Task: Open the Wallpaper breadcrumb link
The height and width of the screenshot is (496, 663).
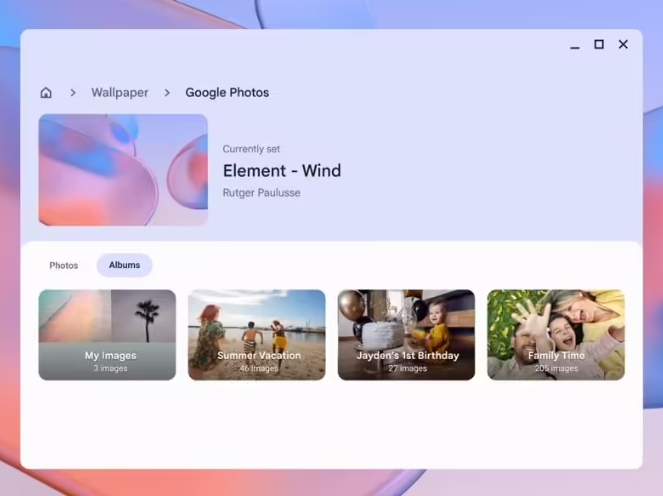Action: coord(120,92)
